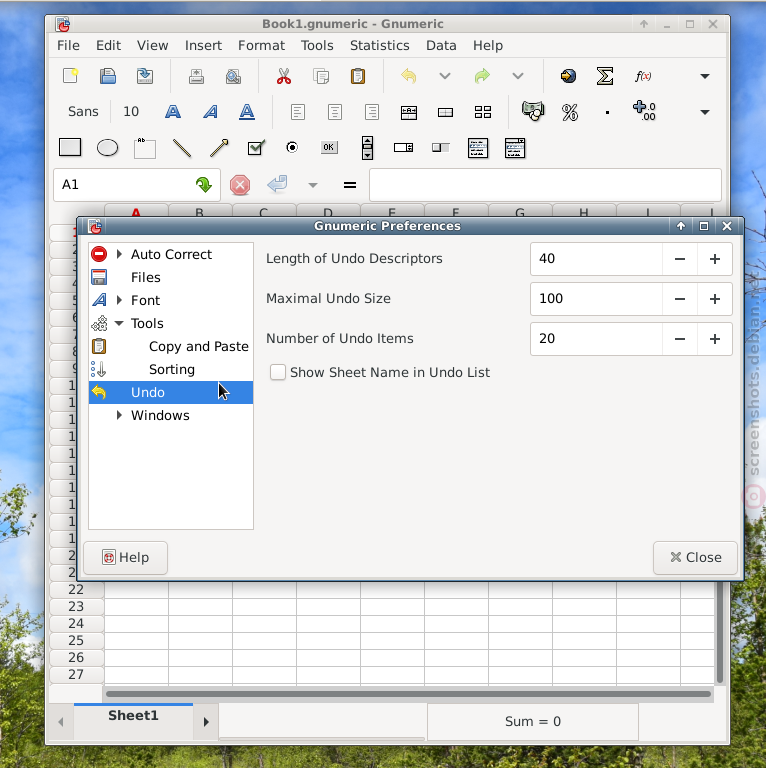Close the Preferences dialog with Close button
This screenshot has height=768, width=766.
tap(695, 557)
